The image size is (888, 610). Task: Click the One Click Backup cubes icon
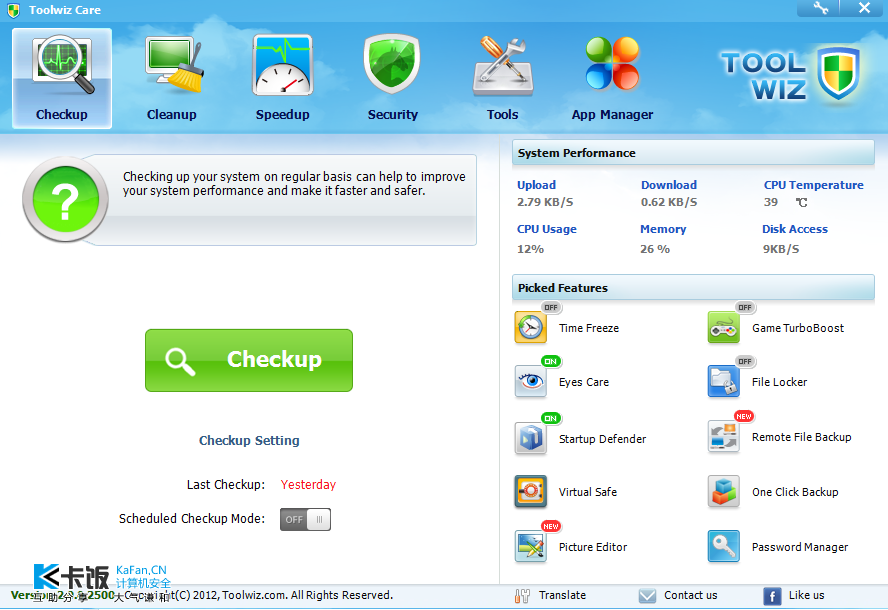coord(724,491)
